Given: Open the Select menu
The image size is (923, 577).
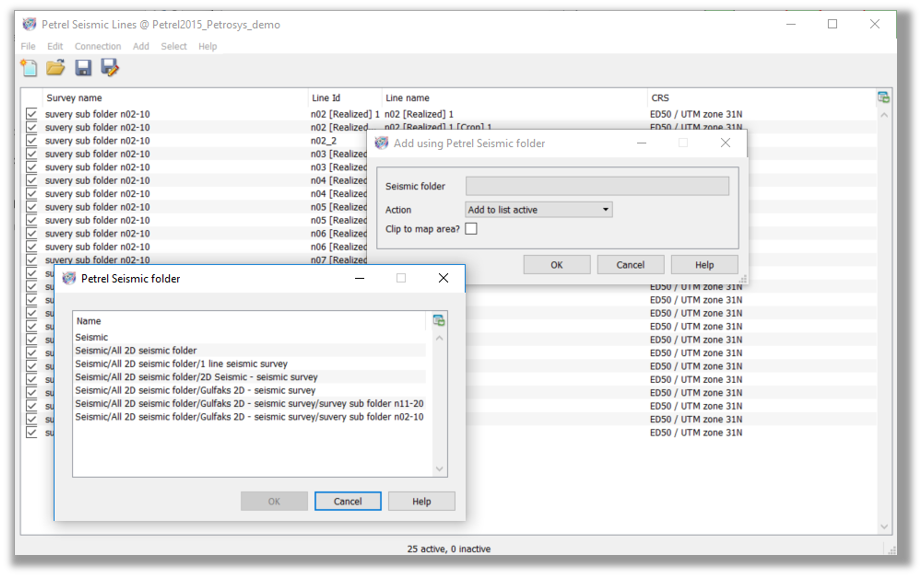Looking at the screenshot, I should pyautogui.click(x=174, y=46).
